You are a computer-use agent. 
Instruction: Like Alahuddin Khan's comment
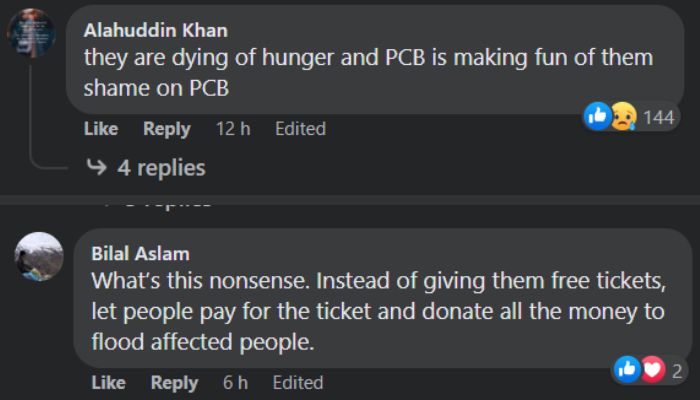pos(100,129)
